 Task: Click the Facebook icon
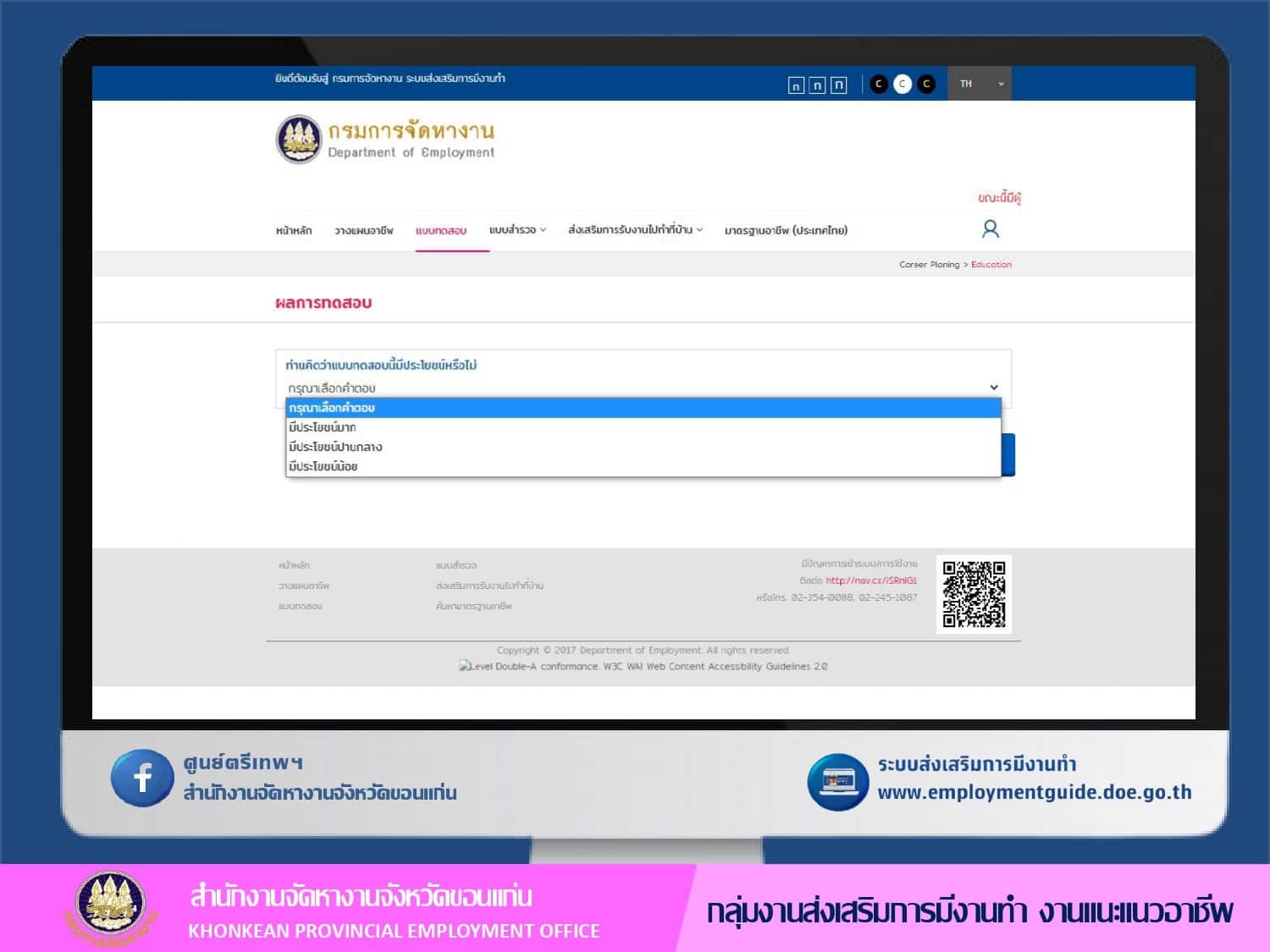click(x=142, y=778)
